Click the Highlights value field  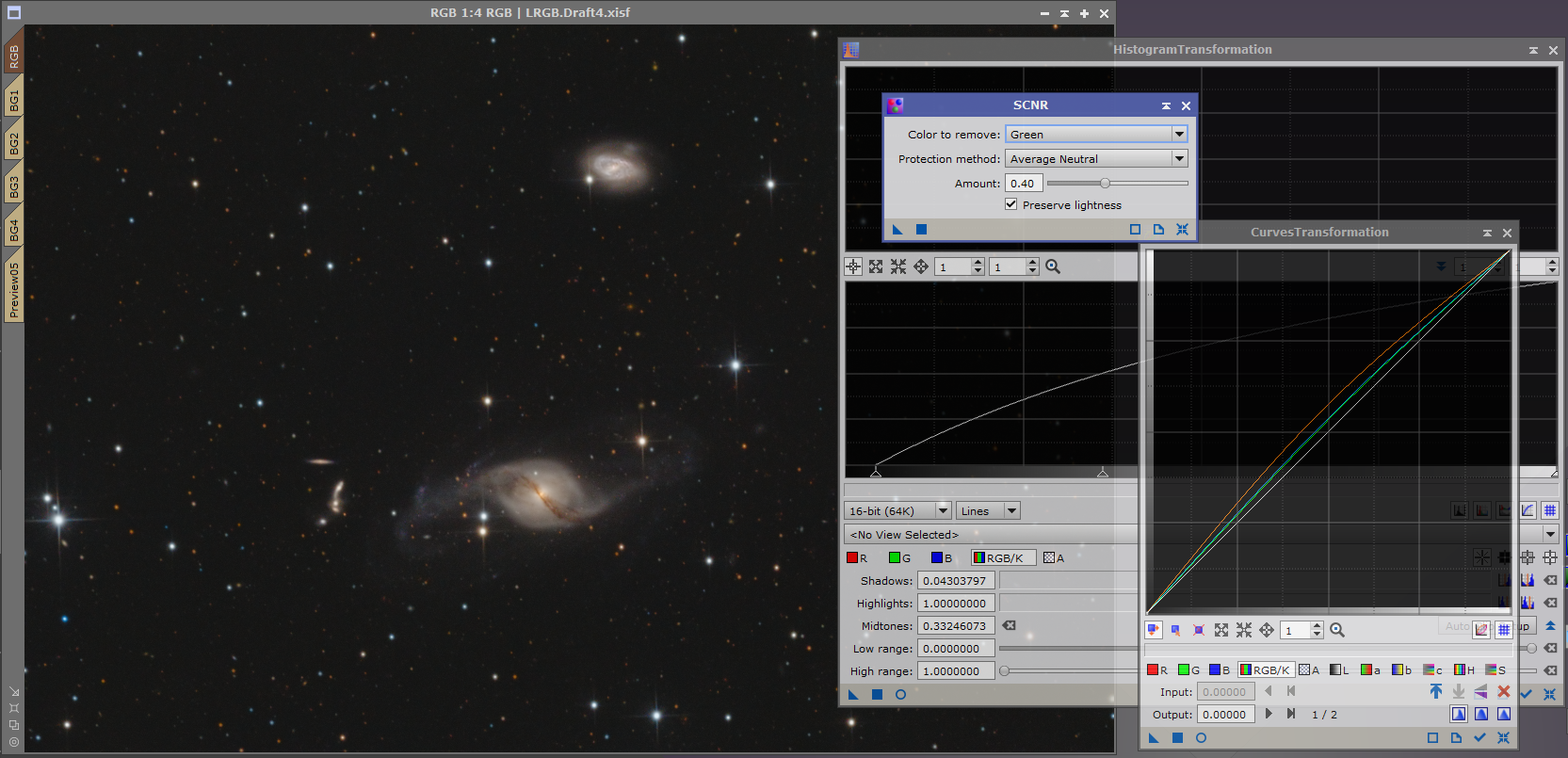click(x=956, y=603)
